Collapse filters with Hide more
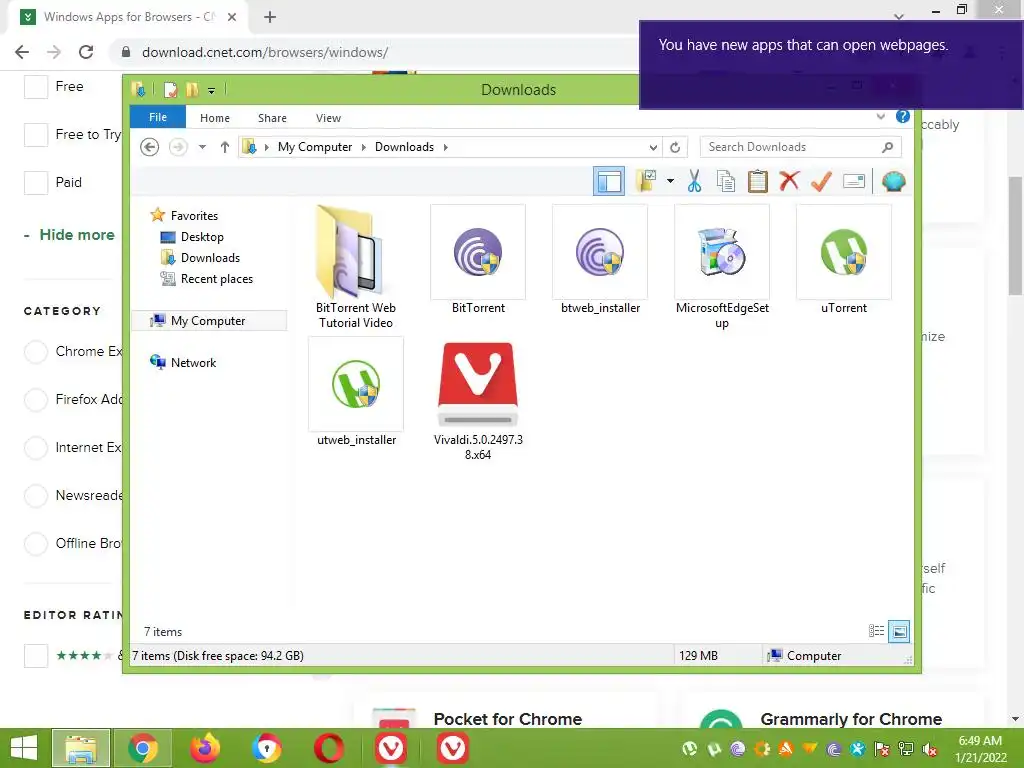Viewport: 1024px width, 768px height. pyautogui.click(x=69, y=235)
